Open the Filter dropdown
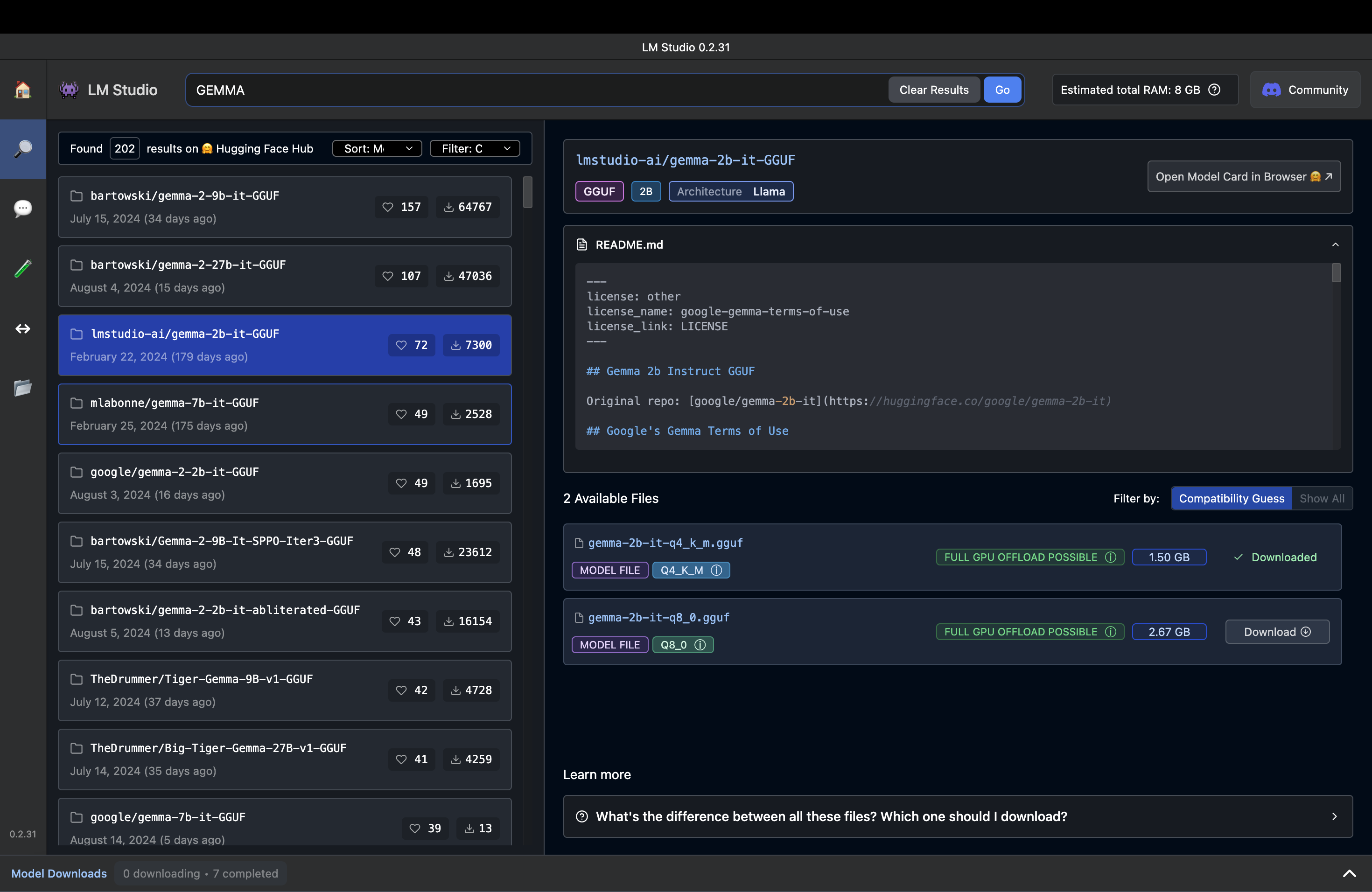This screenshot has height=892, width=1372. pos(475,149)
